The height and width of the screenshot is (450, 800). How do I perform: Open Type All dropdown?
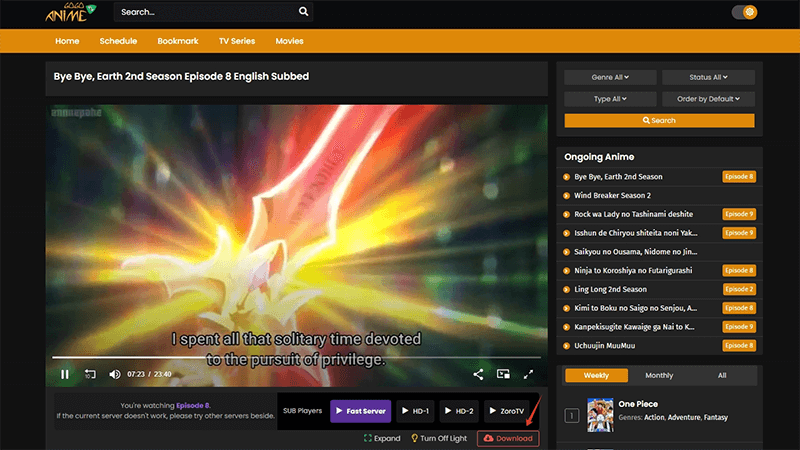(x=610, y=99)
